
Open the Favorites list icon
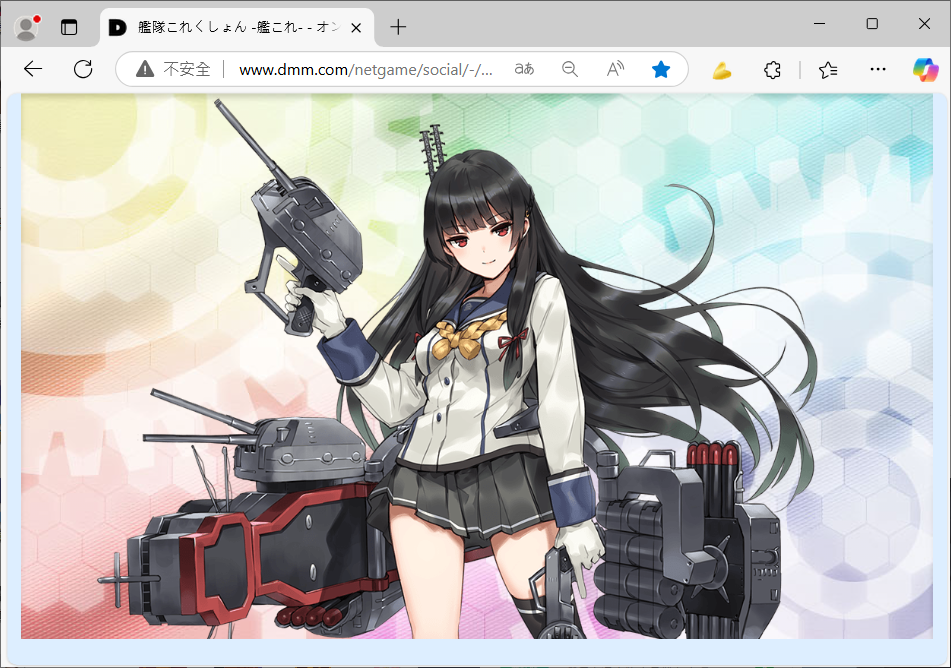tap(828, 70)
